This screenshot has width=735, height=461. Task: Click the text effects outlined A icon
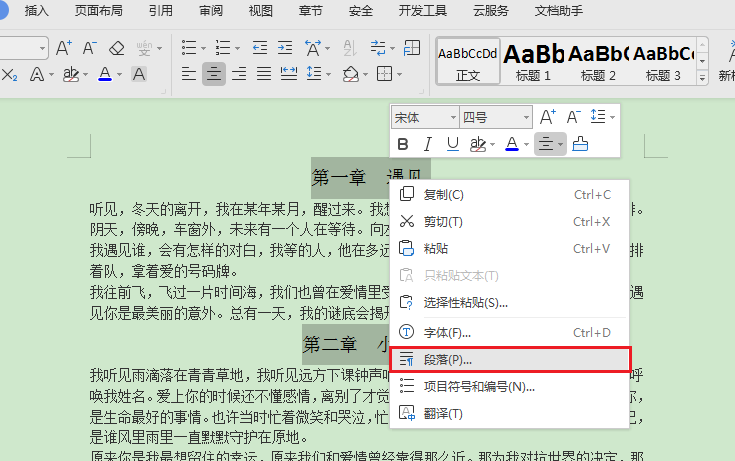tap(37, 74)
